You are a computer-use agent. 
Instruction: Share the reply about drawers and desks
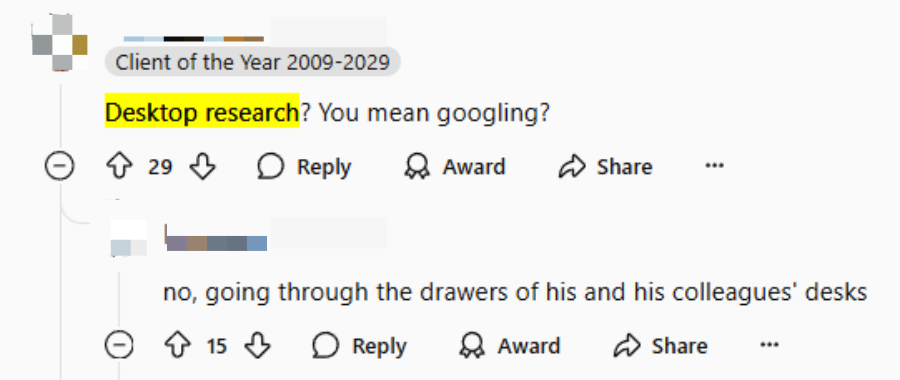point(661,346)
